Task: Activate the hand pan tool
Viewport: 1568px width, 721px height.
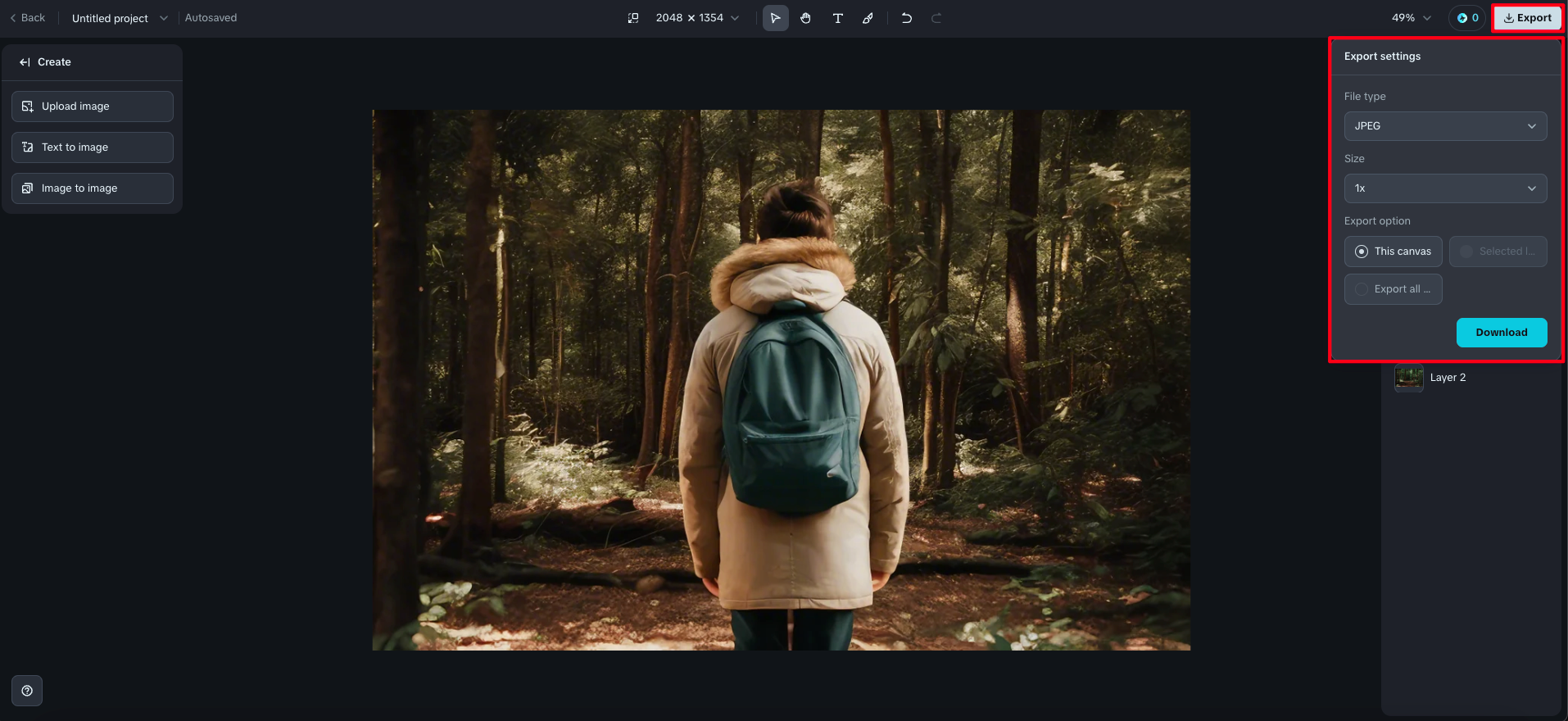Action: pyautogui.click(x=806, y=18)
